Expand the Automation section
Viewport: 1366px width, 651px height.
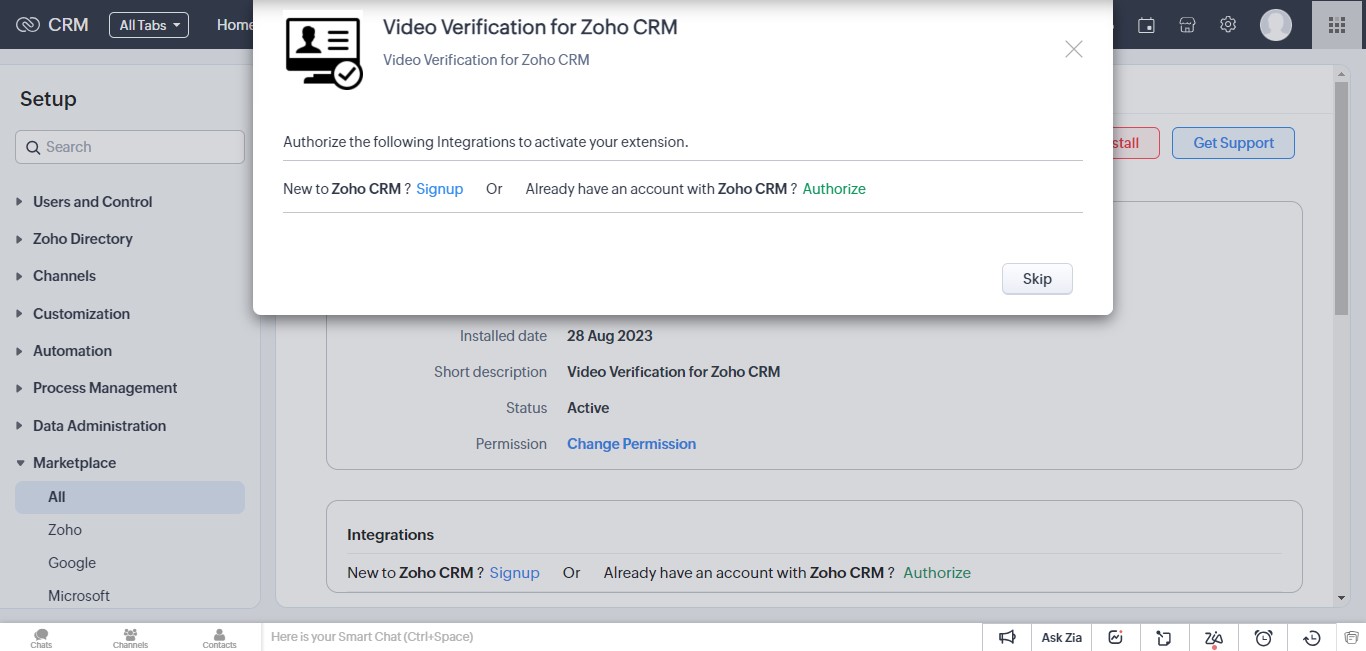(72, 351)
